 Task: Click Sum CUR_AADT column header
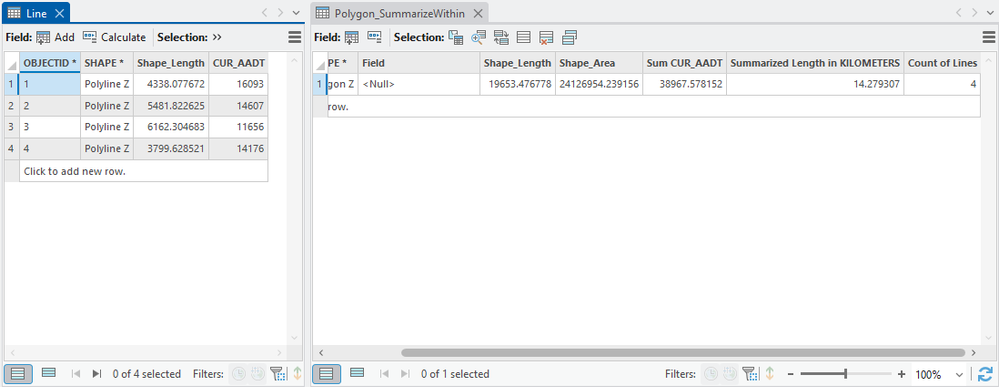684,63
